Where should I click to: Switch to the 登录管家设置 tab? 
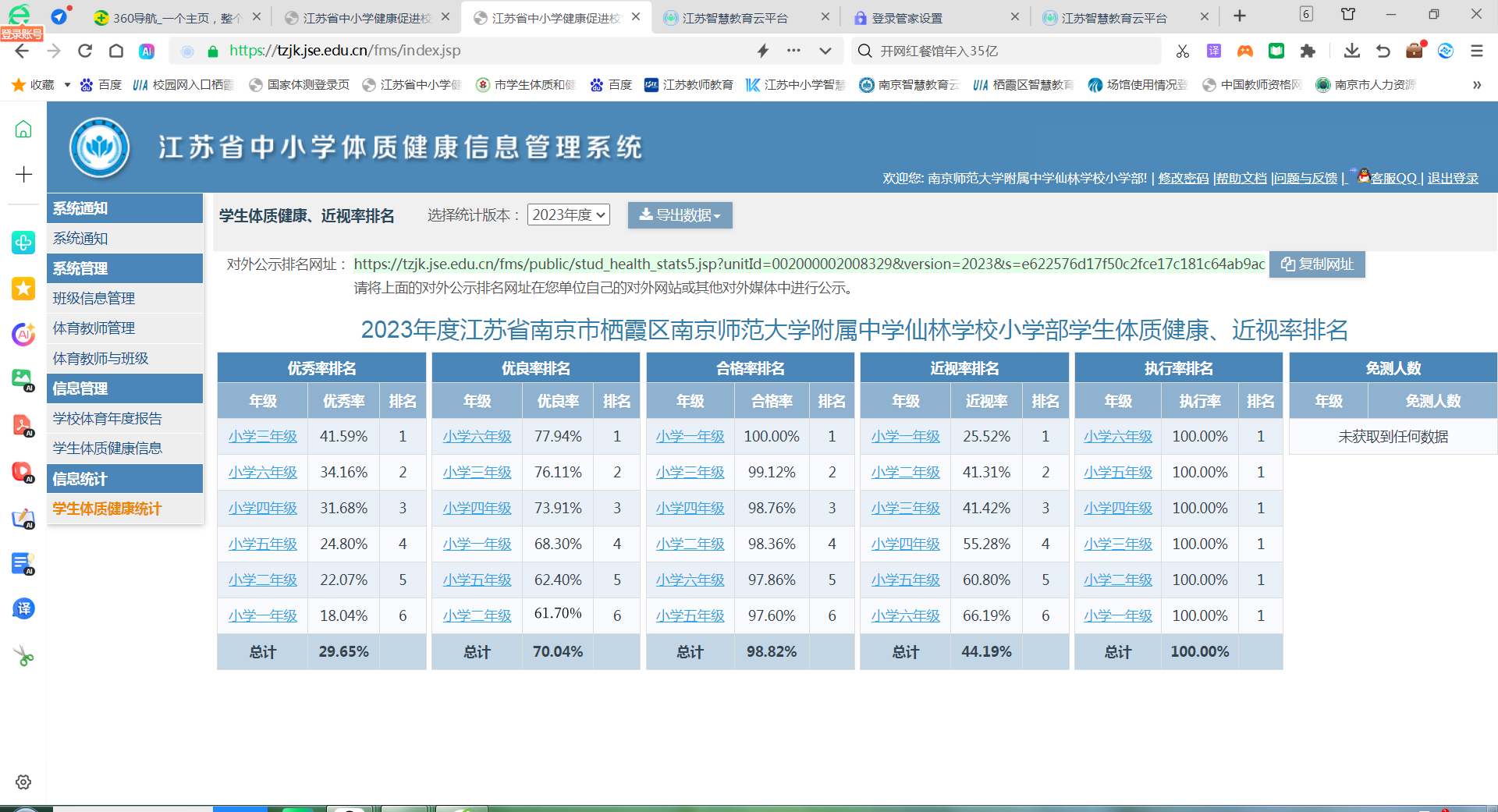coord(935,17)
